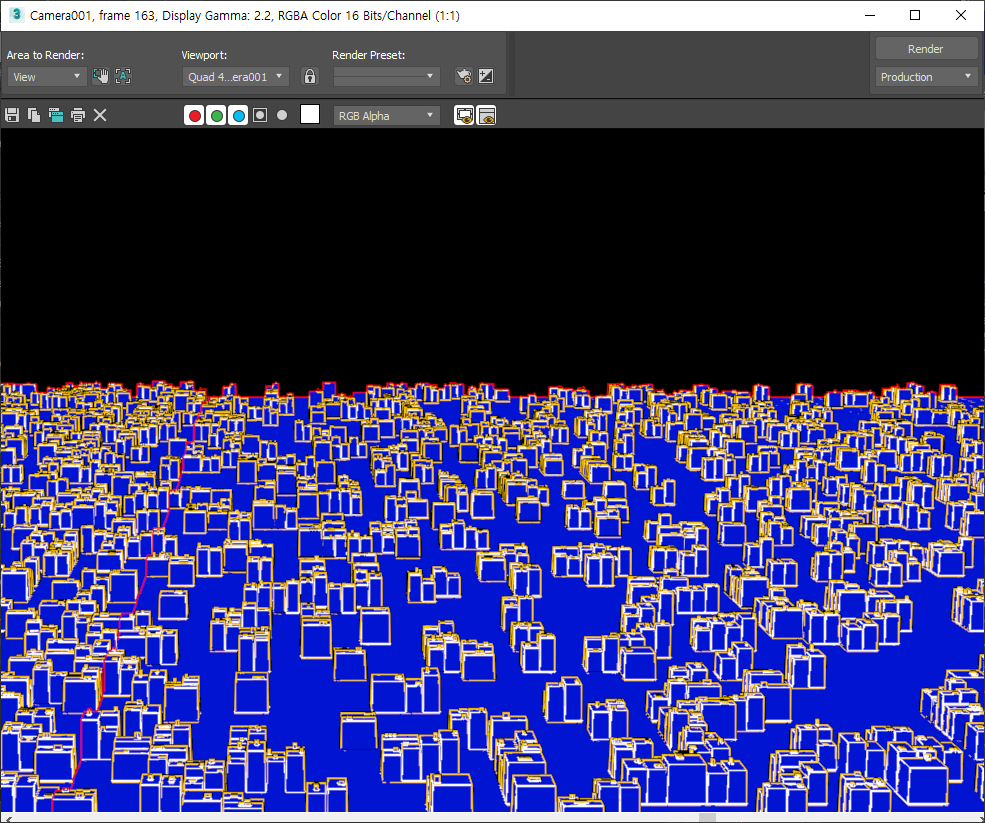Clone the rendered frame window
The height and width of the screenshot is (823, 985).
(x=56, y=115)
